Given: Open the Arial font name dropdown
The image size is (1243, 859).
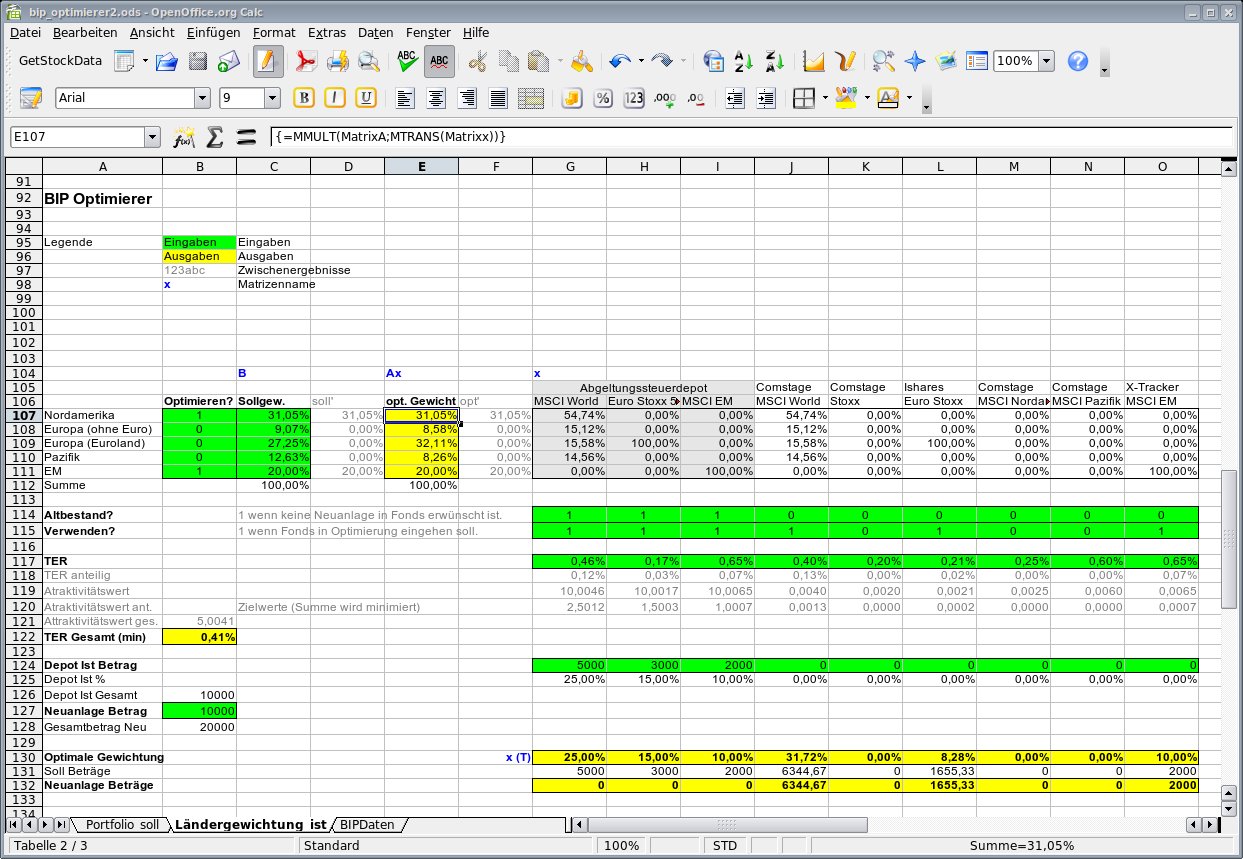Looking at the screenshot, I should coord(202,98).
